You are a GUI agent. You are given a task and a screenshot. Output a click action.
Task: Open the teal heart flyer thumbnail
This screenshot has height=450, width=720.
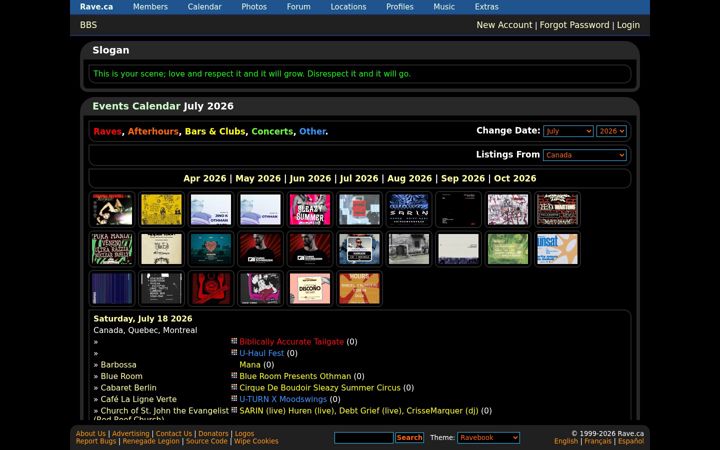(x=211, y=249)
